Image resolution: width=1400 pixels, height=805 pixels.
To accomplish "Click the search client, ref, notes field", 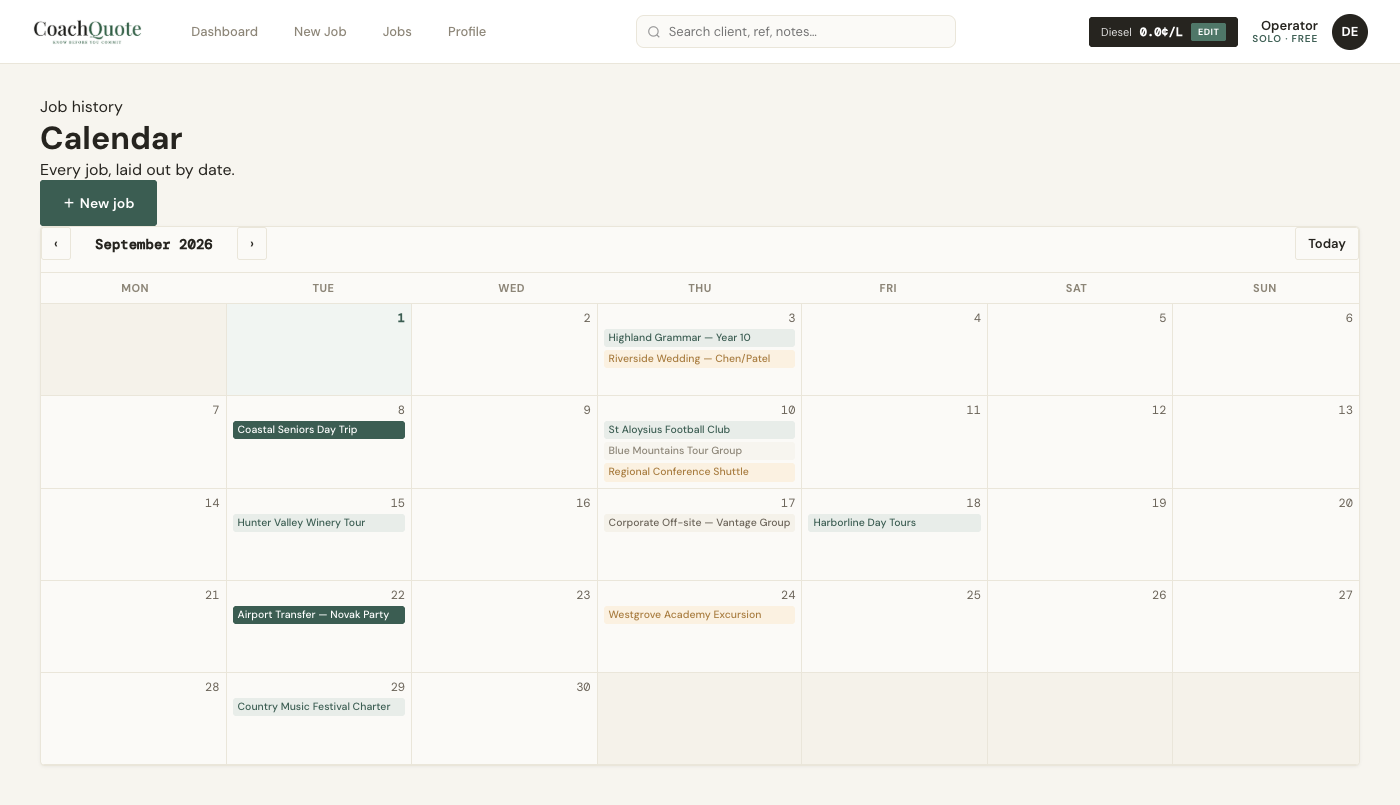I will [796, 32].
